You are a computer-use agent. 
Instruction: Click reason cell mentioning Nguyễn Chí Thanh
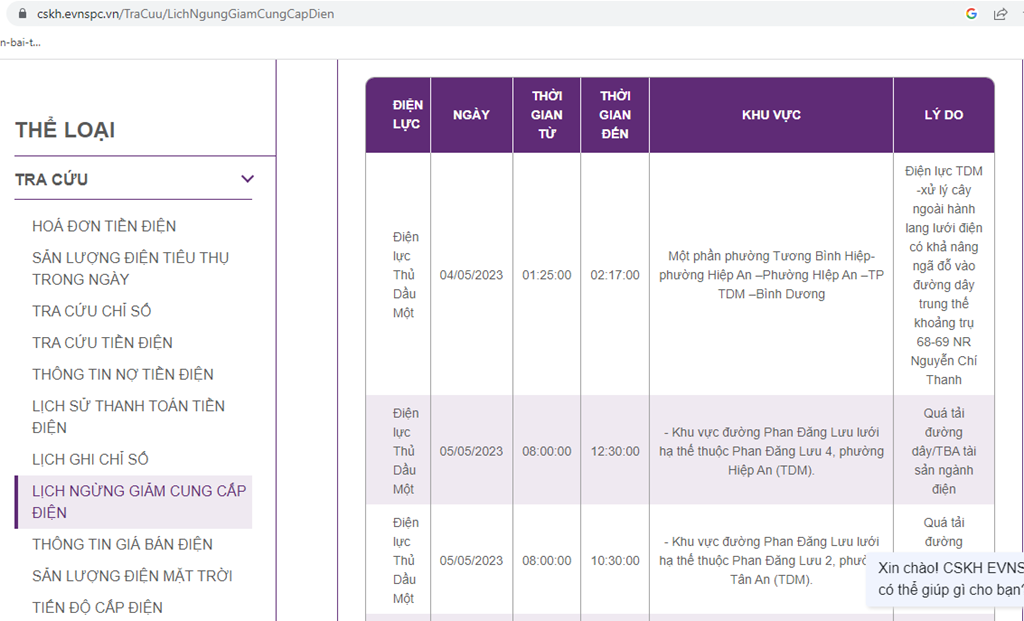(x=944, y=275)
